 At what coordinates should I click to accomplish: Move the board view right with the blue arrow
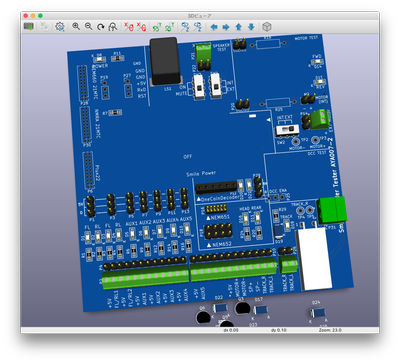[226, 27]
